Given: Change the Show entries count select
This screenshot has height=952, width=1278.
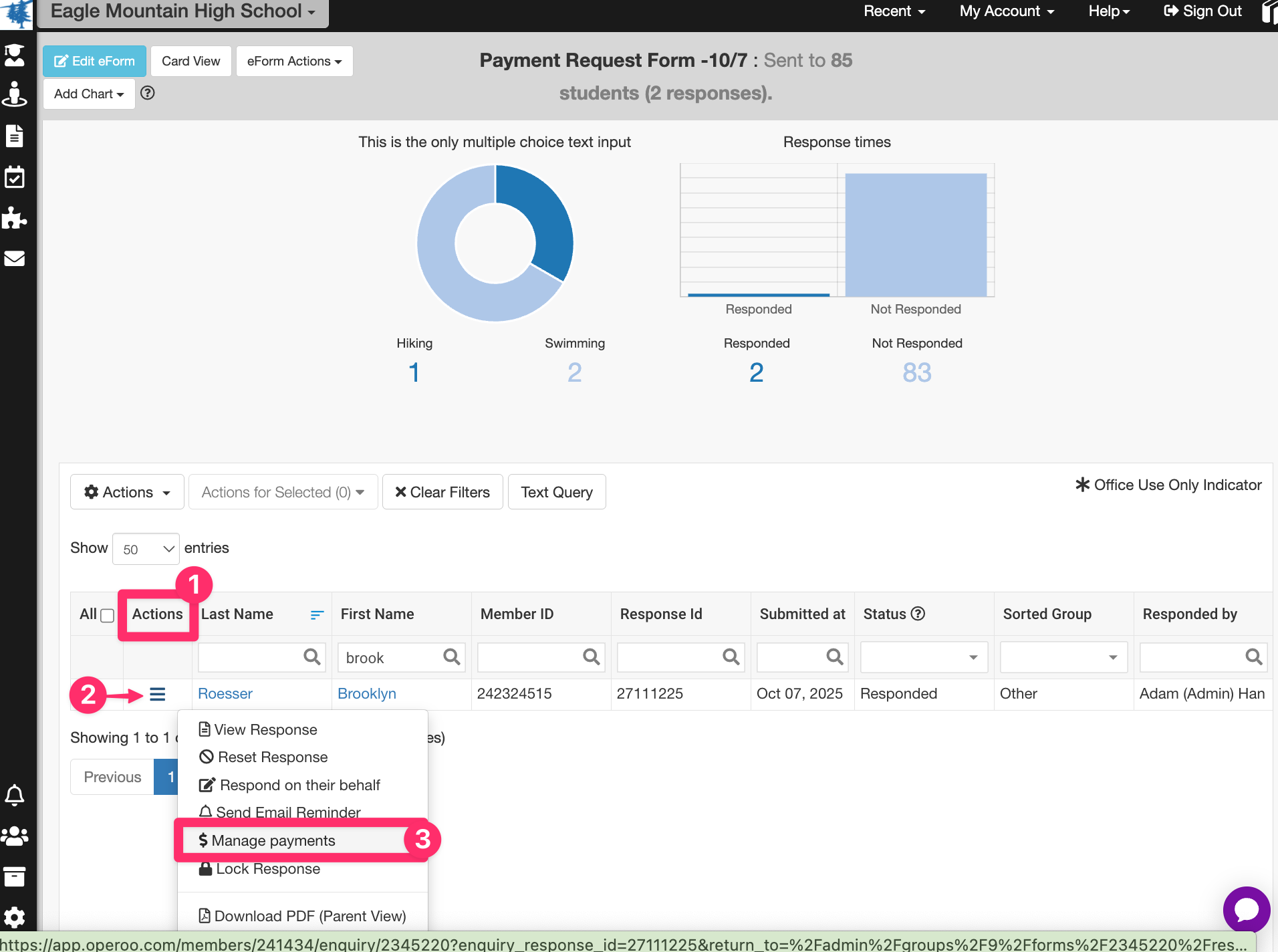Looking at the screenshot, I should pos(146,549).
